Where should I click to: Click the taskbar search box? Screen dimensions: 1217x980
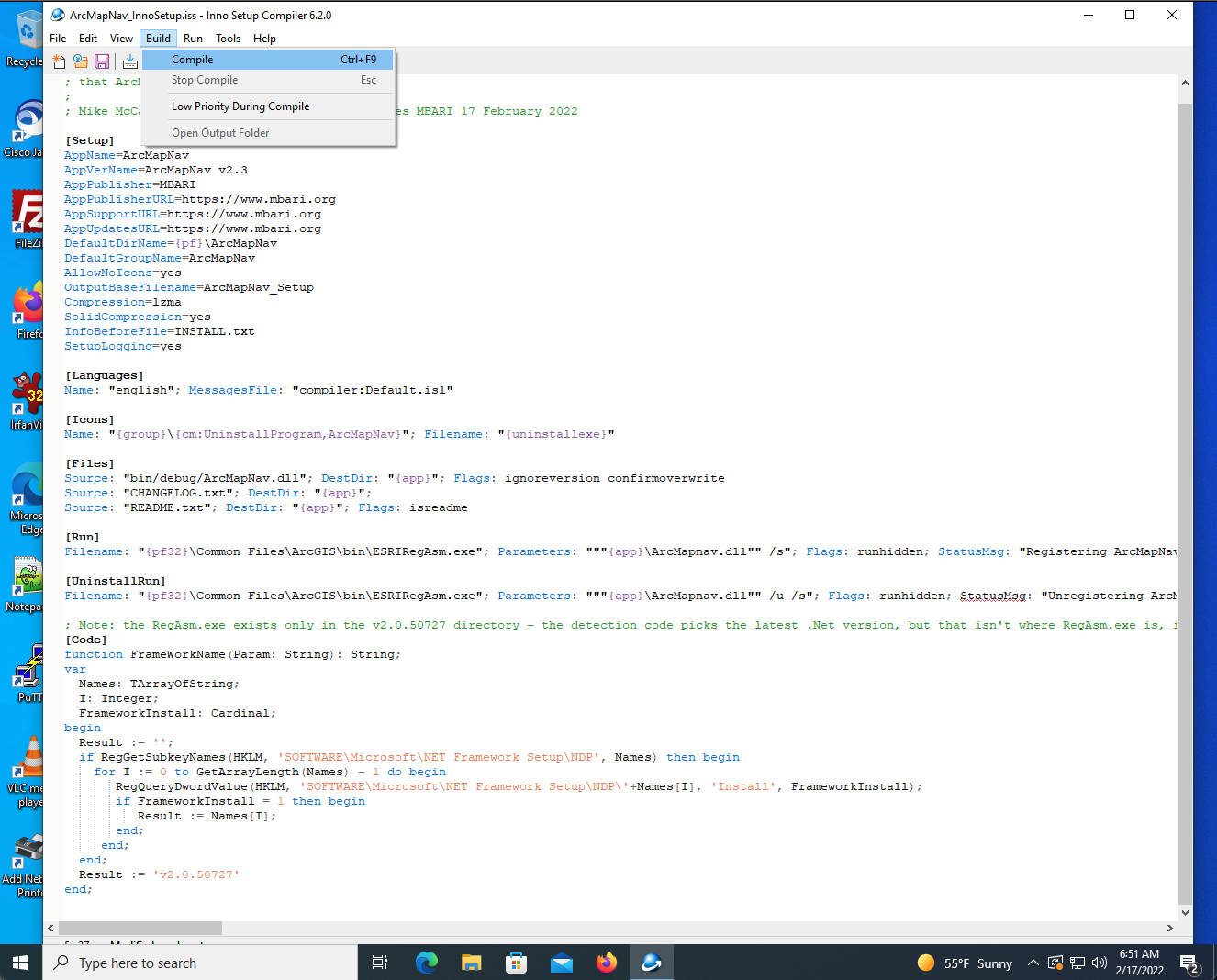pyautogui.click(x=200, y=963)
